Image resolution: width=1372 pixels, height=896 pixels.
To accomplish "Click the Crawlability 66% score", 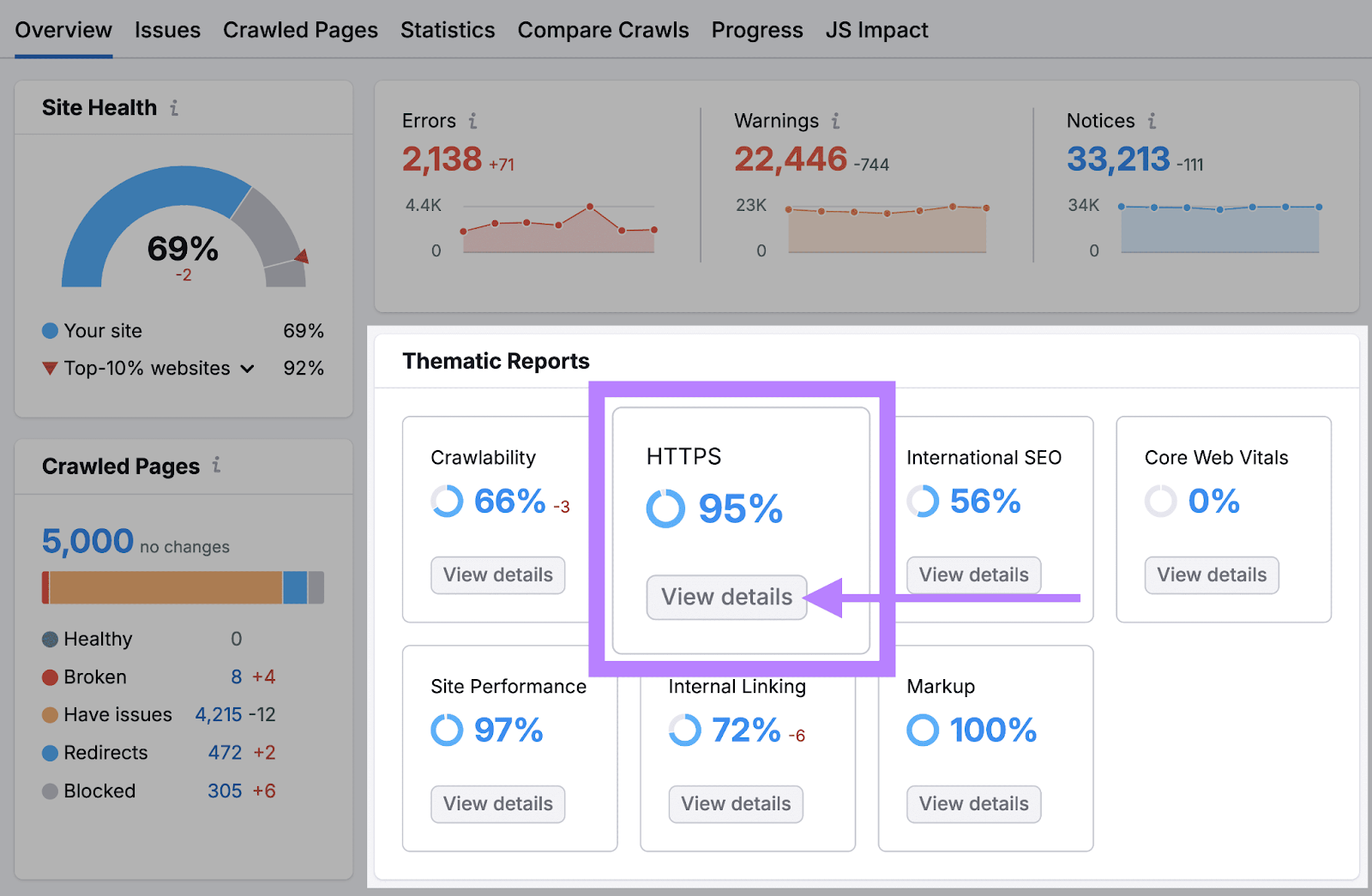I will [x=509, y=502].
